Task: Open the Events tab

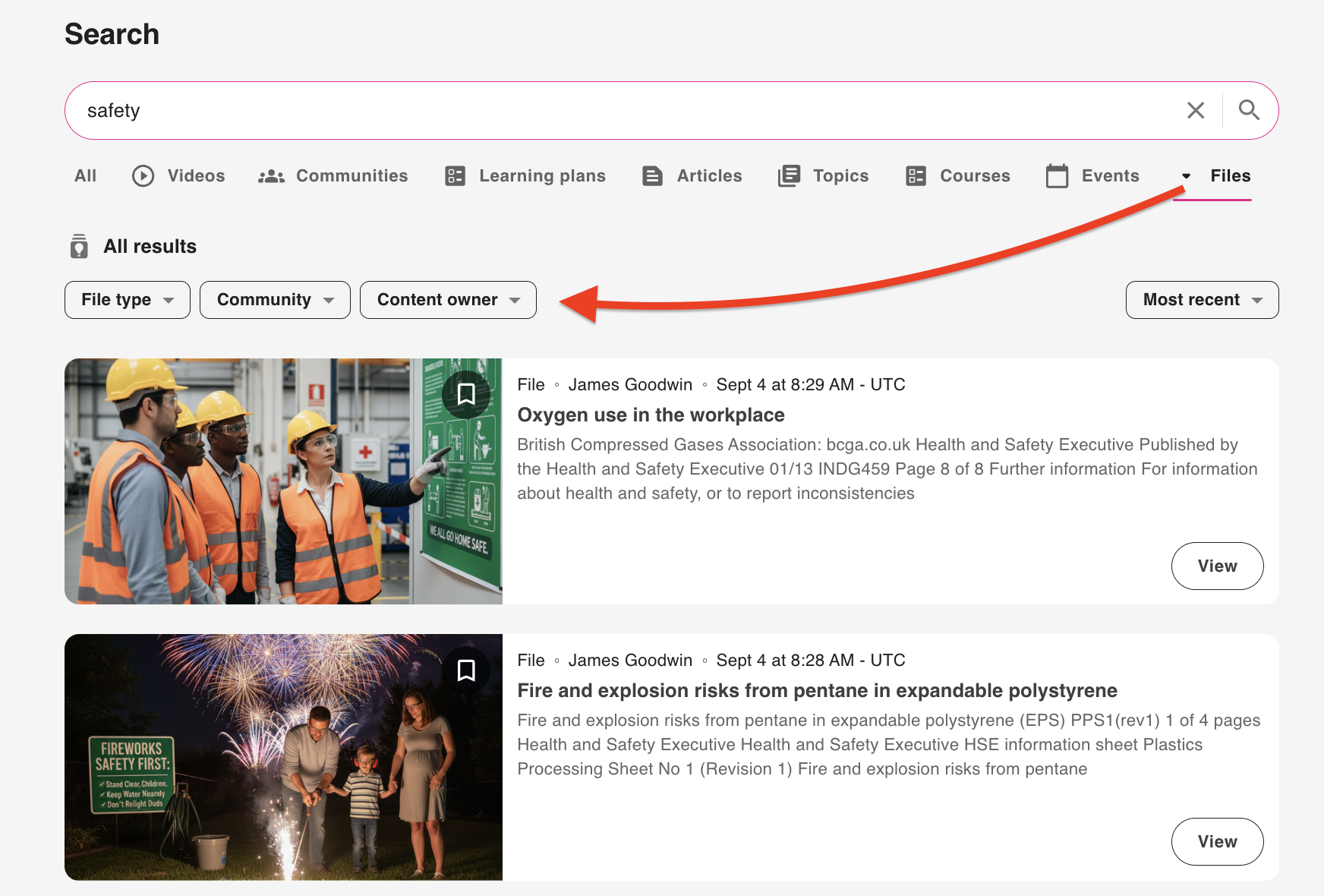Action: (1092, 176)
